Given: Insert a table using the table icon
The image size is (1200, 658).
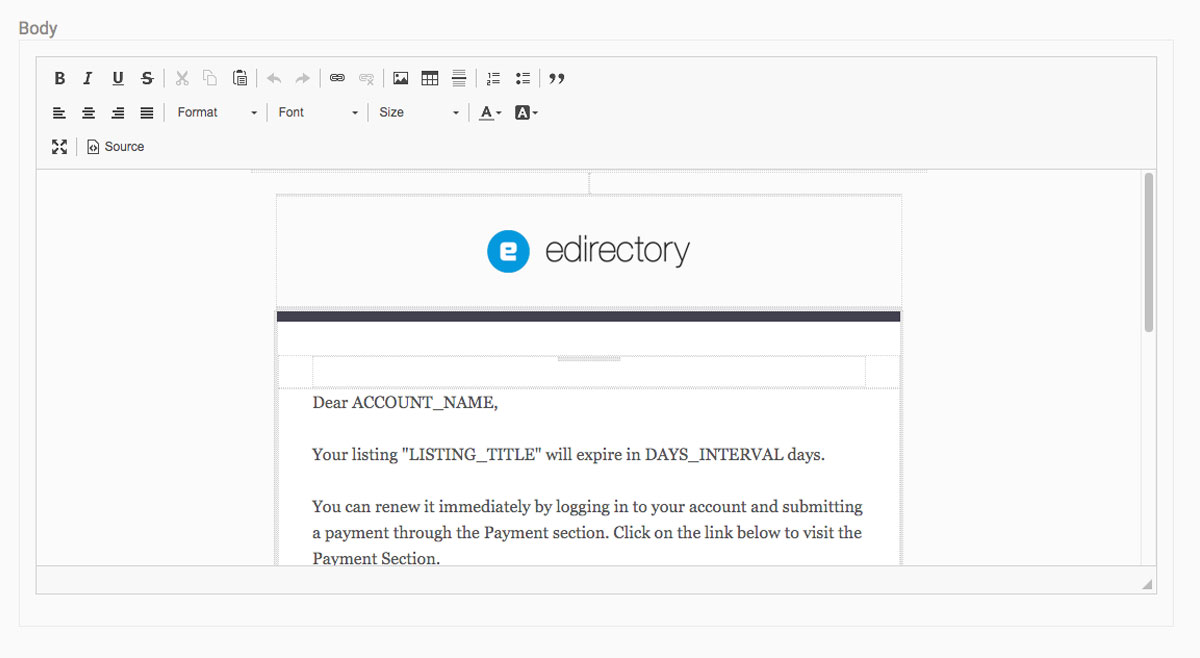Looking at the screenshot, I should click(430, 78).
